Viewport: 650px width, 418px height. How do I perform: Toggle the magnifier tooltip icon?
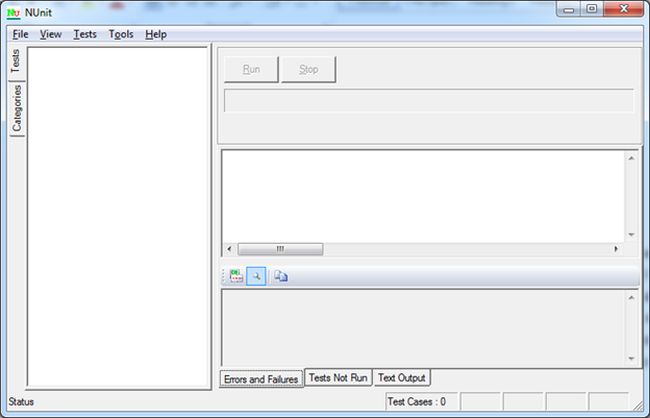click(x=256, y=276)
